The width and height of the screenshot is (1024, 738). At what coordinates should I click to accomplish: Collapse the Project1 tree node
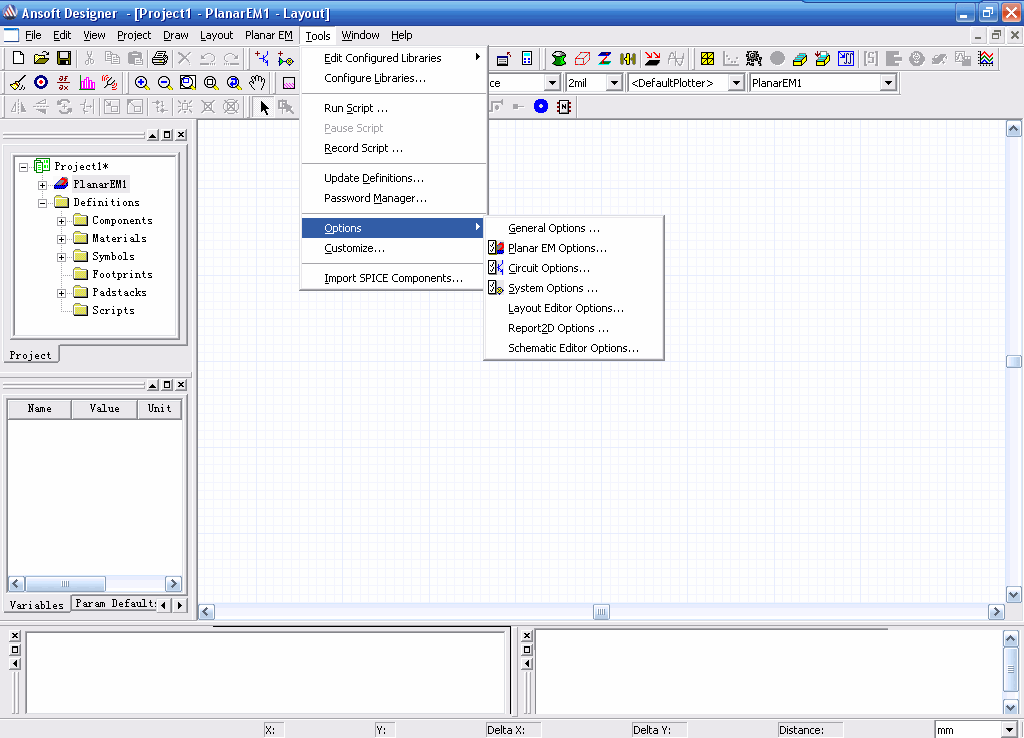tap(24, 167)
